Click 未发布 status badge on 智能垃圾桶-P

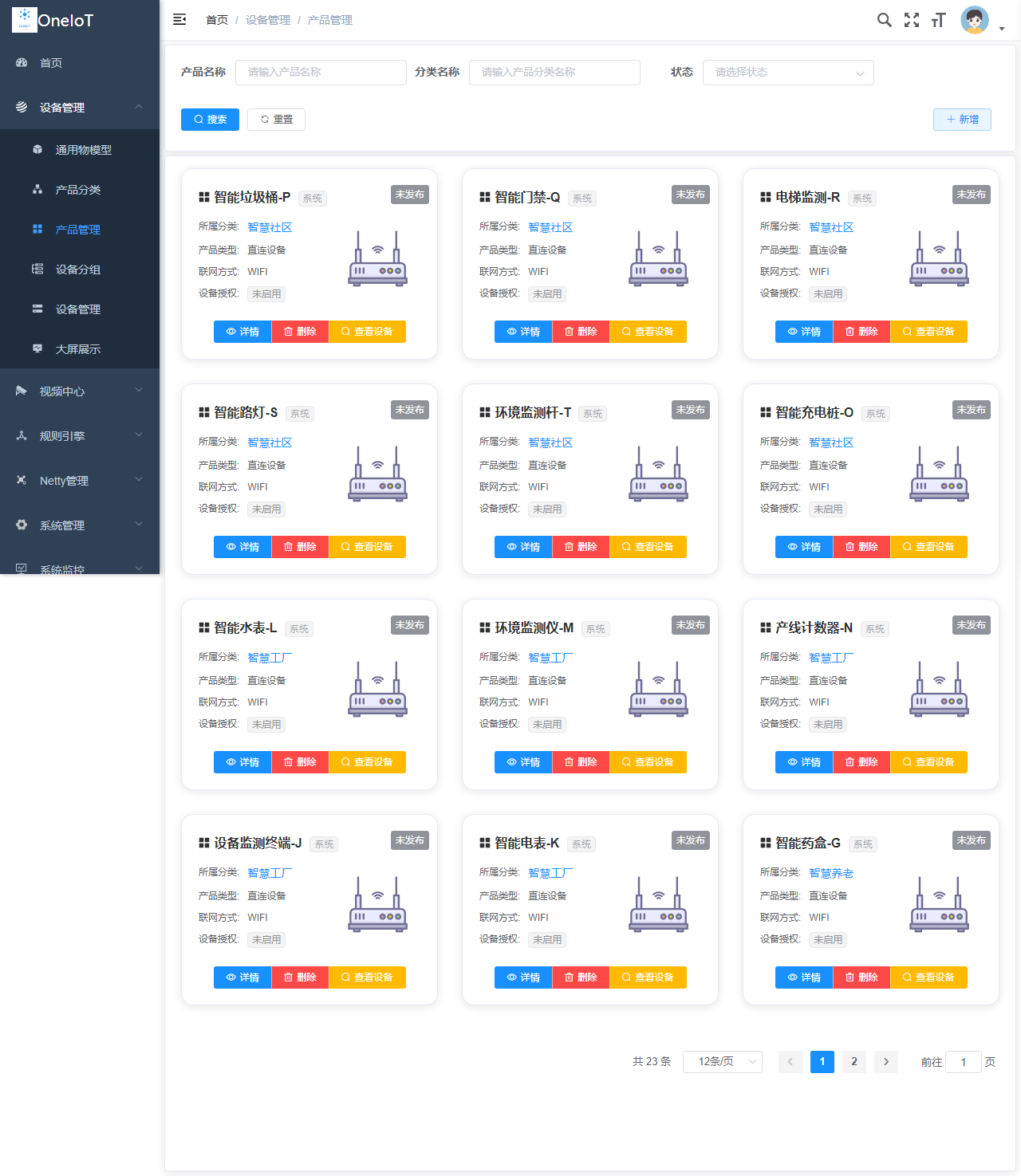coord(410,195)
